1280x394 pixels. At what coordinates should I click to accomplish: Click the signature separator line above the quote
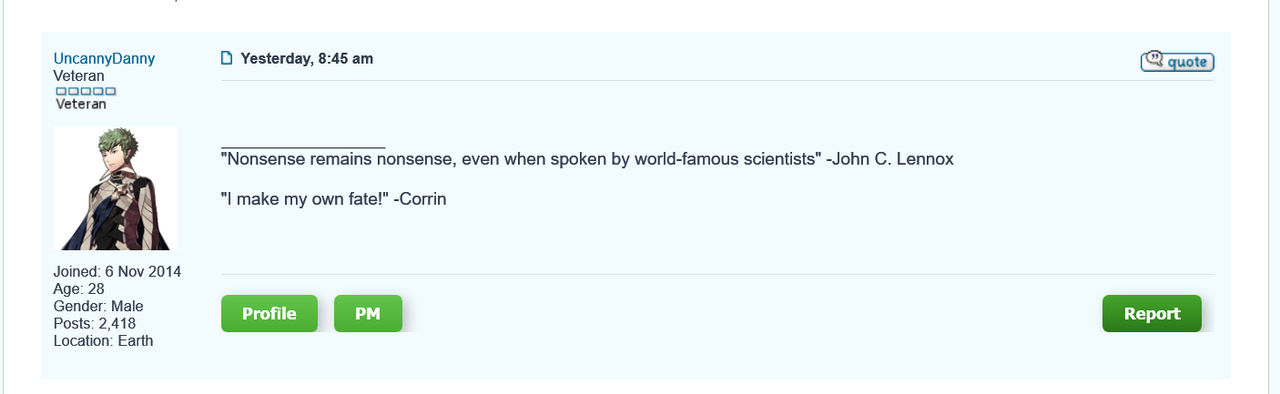[x=303, y=147]
